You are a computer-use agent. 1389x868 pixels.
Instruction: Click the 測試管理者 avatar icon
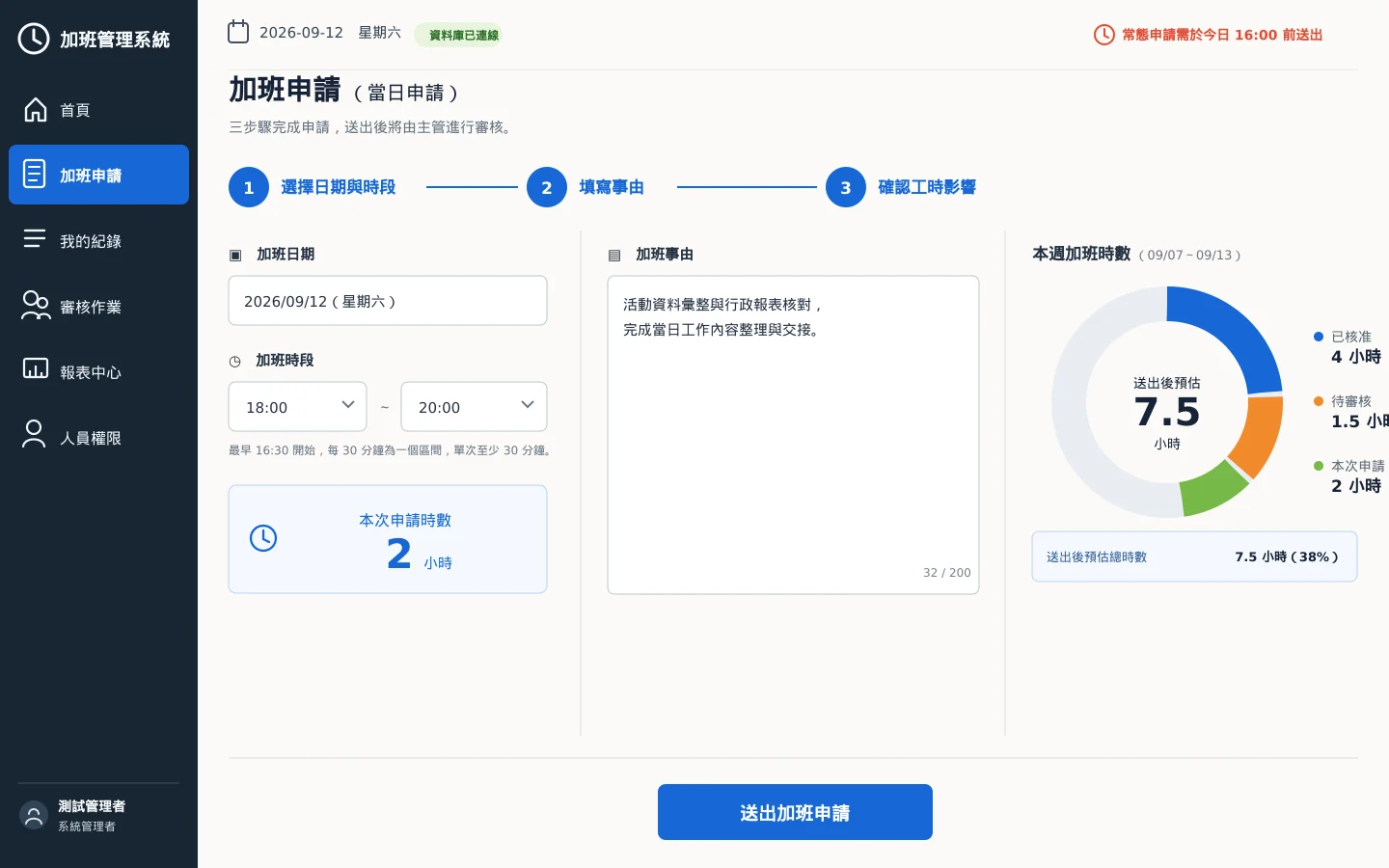click(34, 816)
